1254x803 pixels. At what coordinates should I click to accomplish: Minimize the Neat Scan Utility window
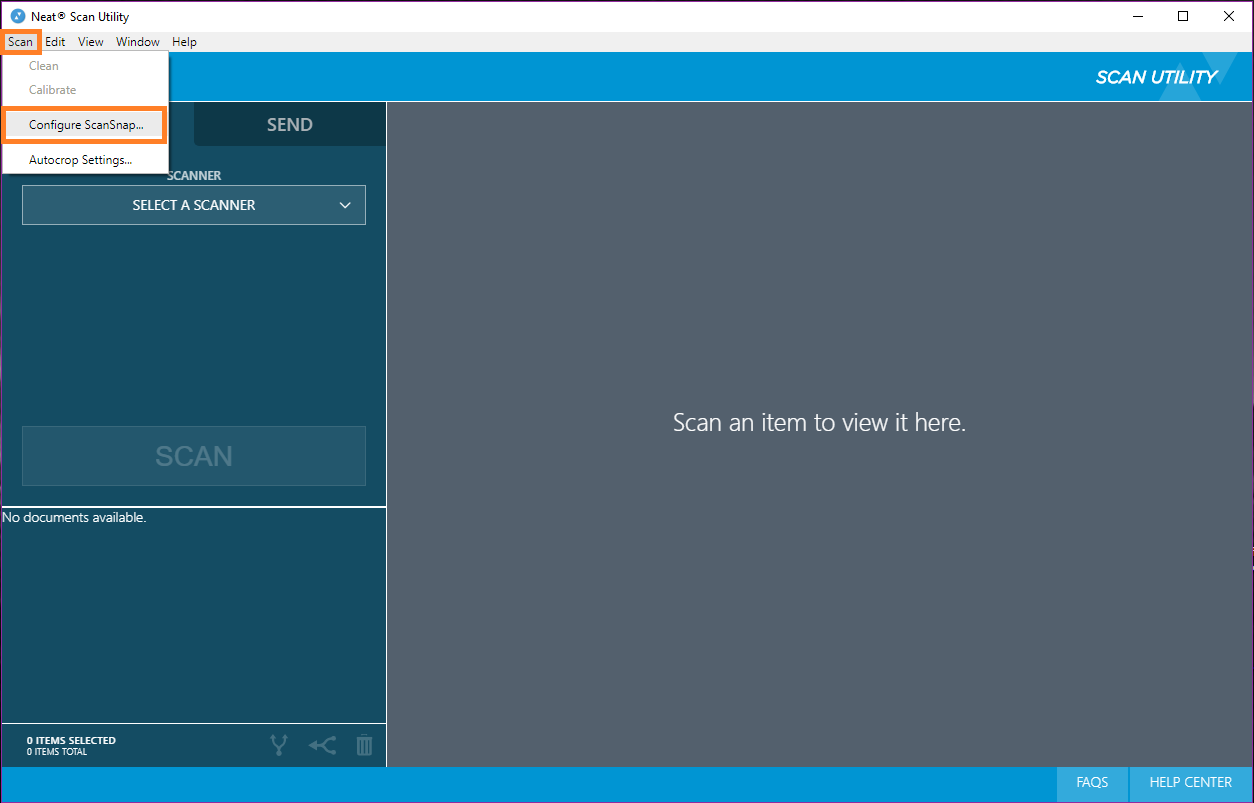click(1138, 16)
